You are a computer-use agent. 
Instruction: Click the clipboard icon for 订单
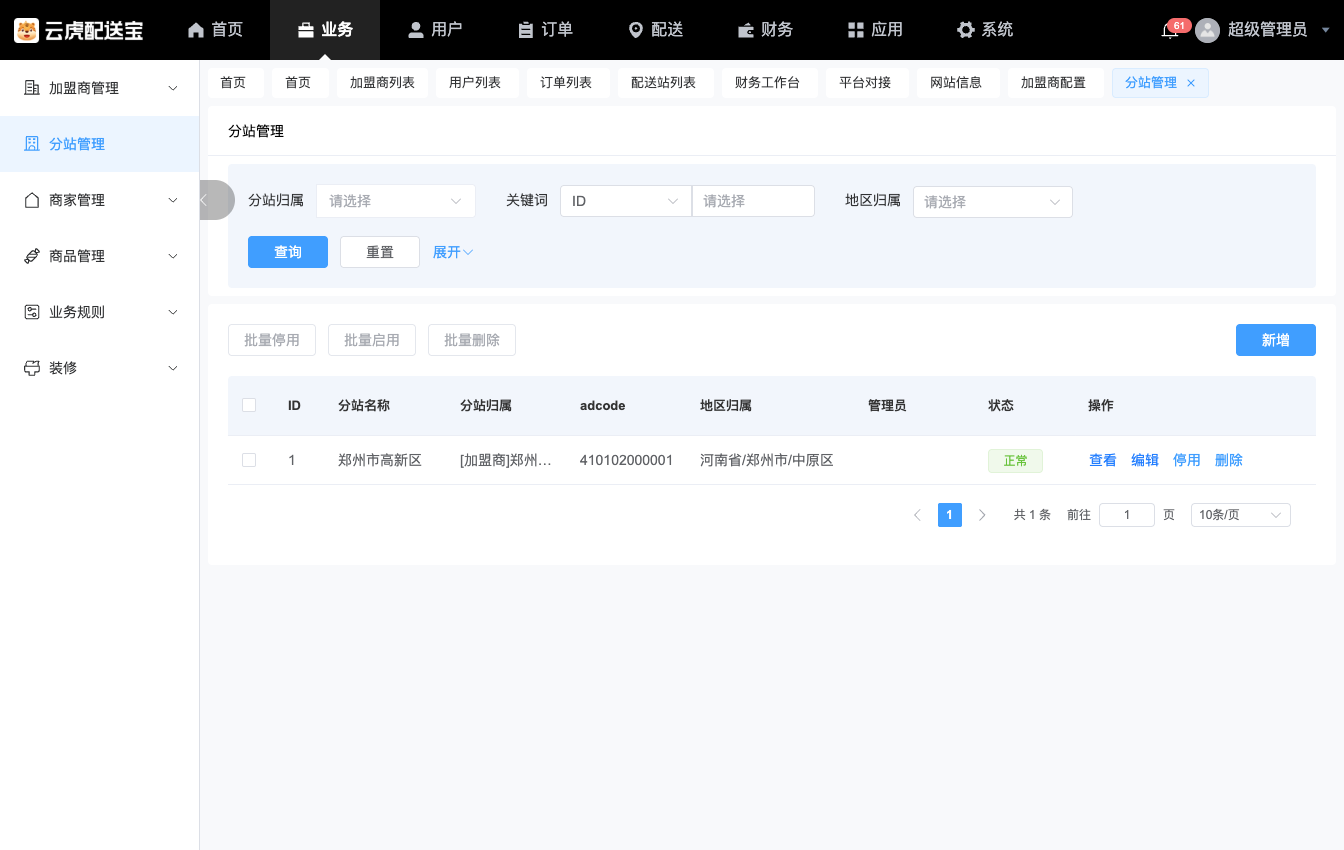pyautogui.click(x=526, y=30)
